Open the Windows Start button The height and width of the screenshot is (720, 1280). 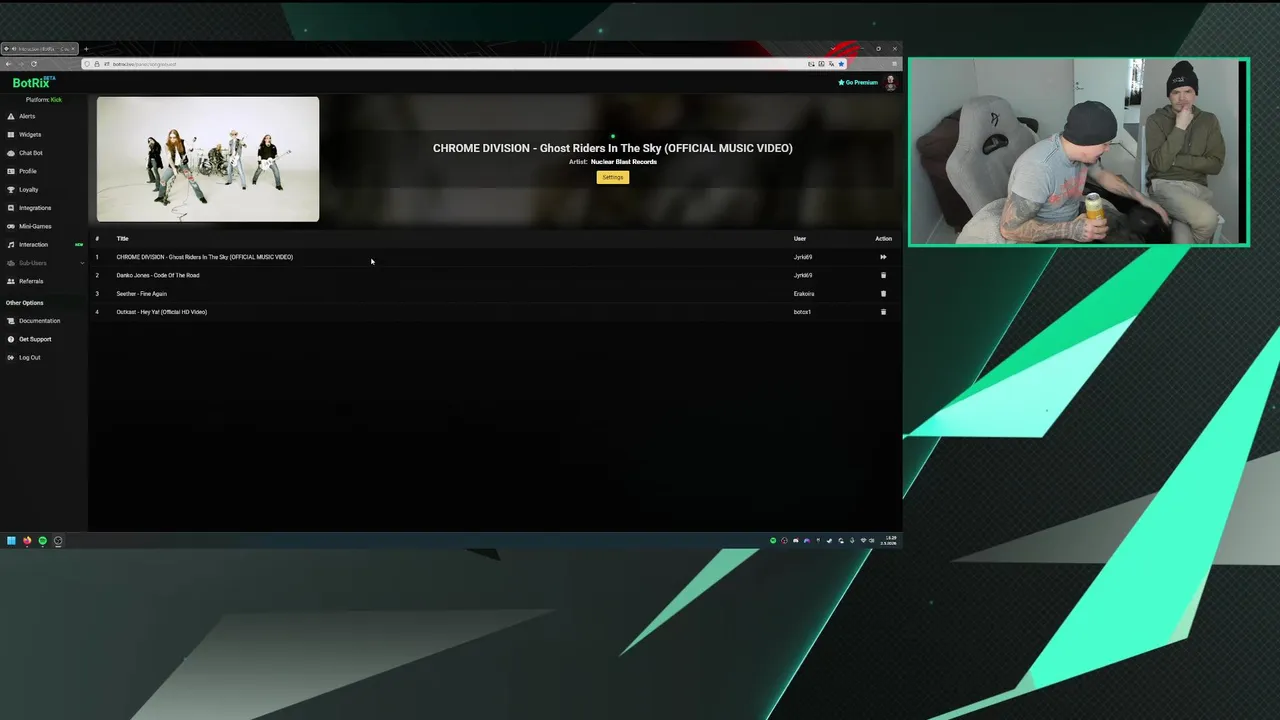(11, 541)
